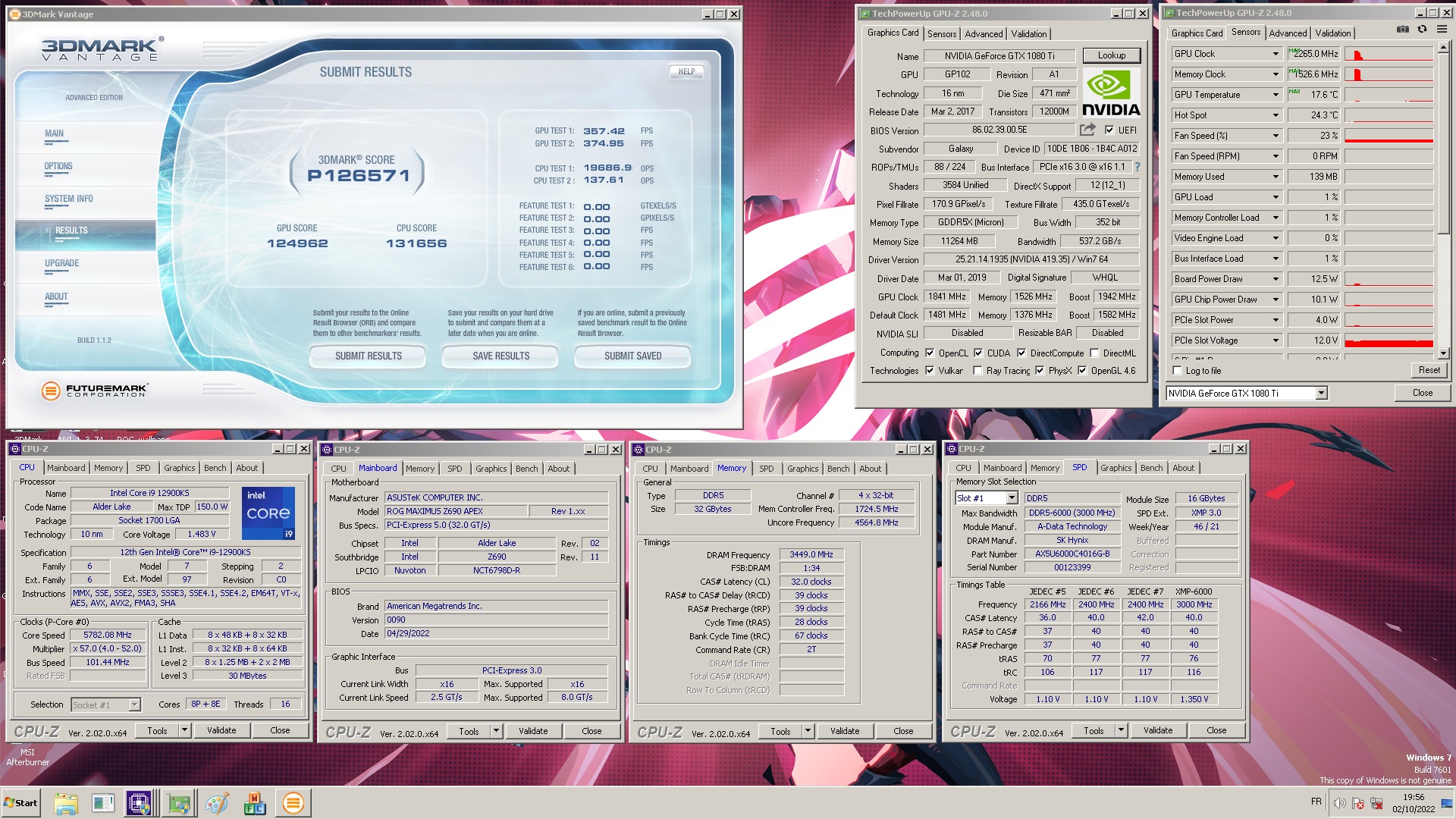Toggle the DirectML checkbox
The width and height of the screenshot is (1456, 819).
coord(1094,353)
